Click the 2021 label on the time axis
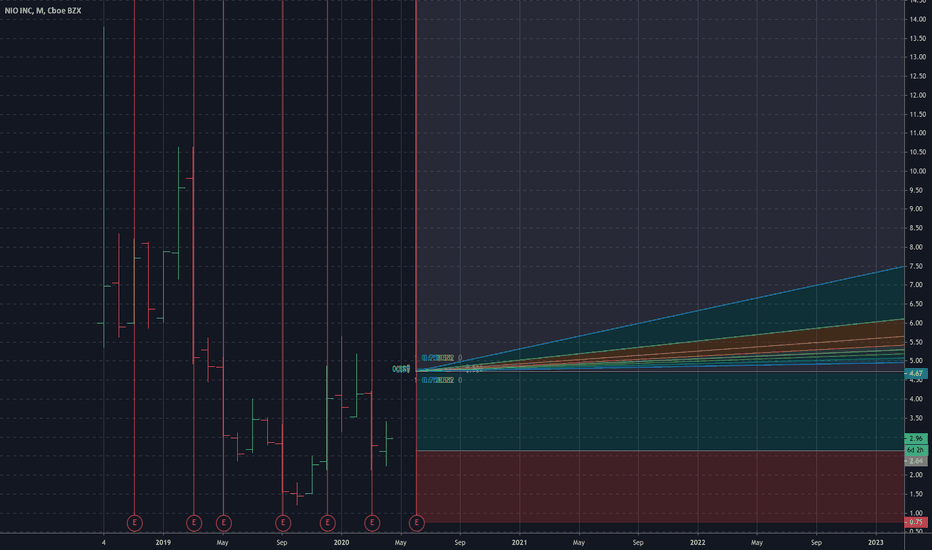 pyautogui.click(x=519, y=542)
